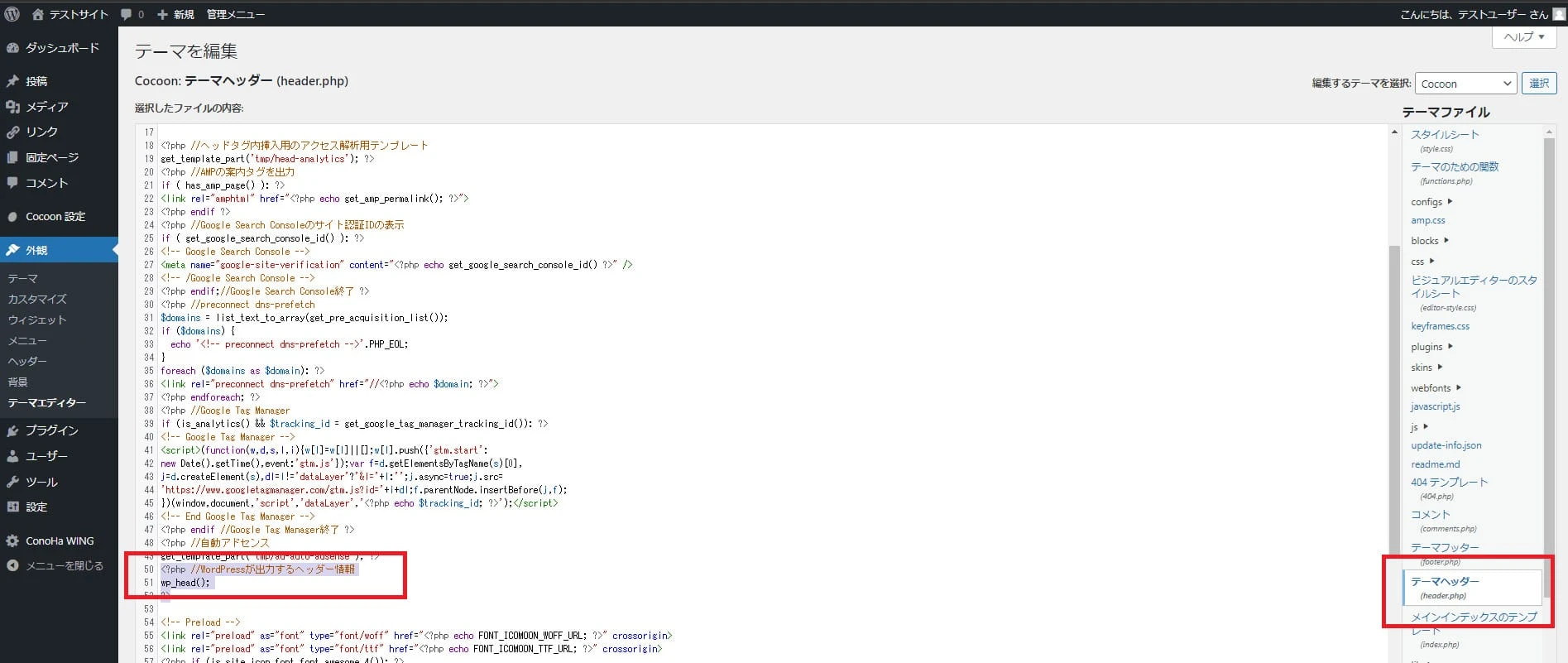Click the ツール wrench icon
Image resolution: width=1568 pixels, height=663 pixels.
[x=12, y=482]
